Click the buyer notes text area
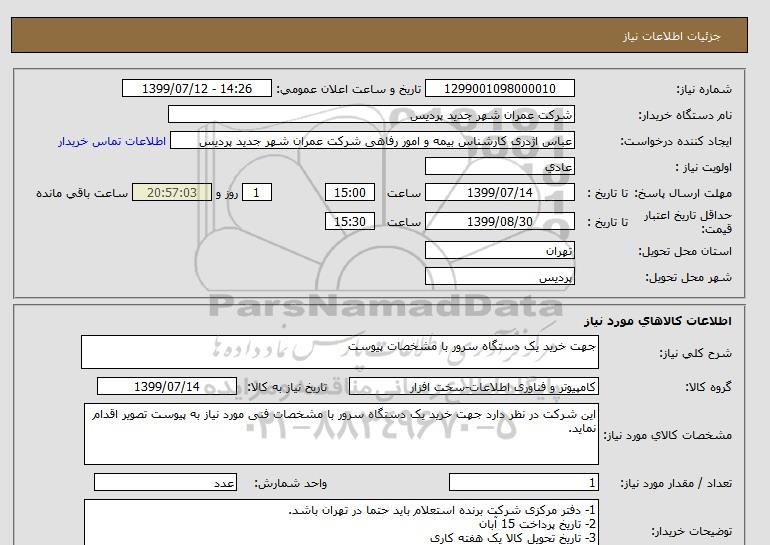770x545 pixels. [x=341, y=522]
